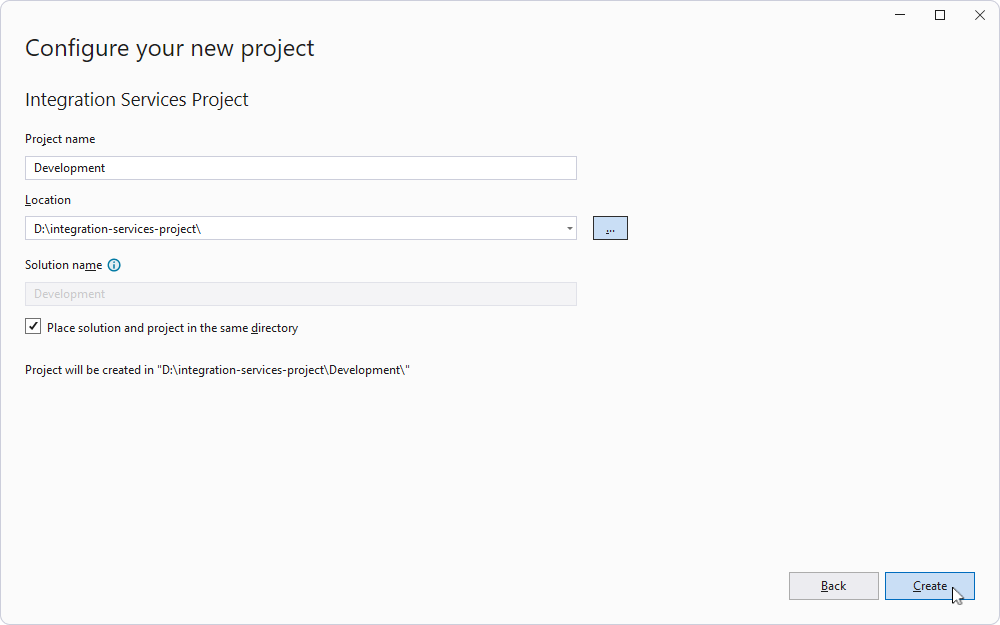Viewport: 1000px width, 625px height.
Task: Go Back to the template selection
Action: tap(833, 586)
